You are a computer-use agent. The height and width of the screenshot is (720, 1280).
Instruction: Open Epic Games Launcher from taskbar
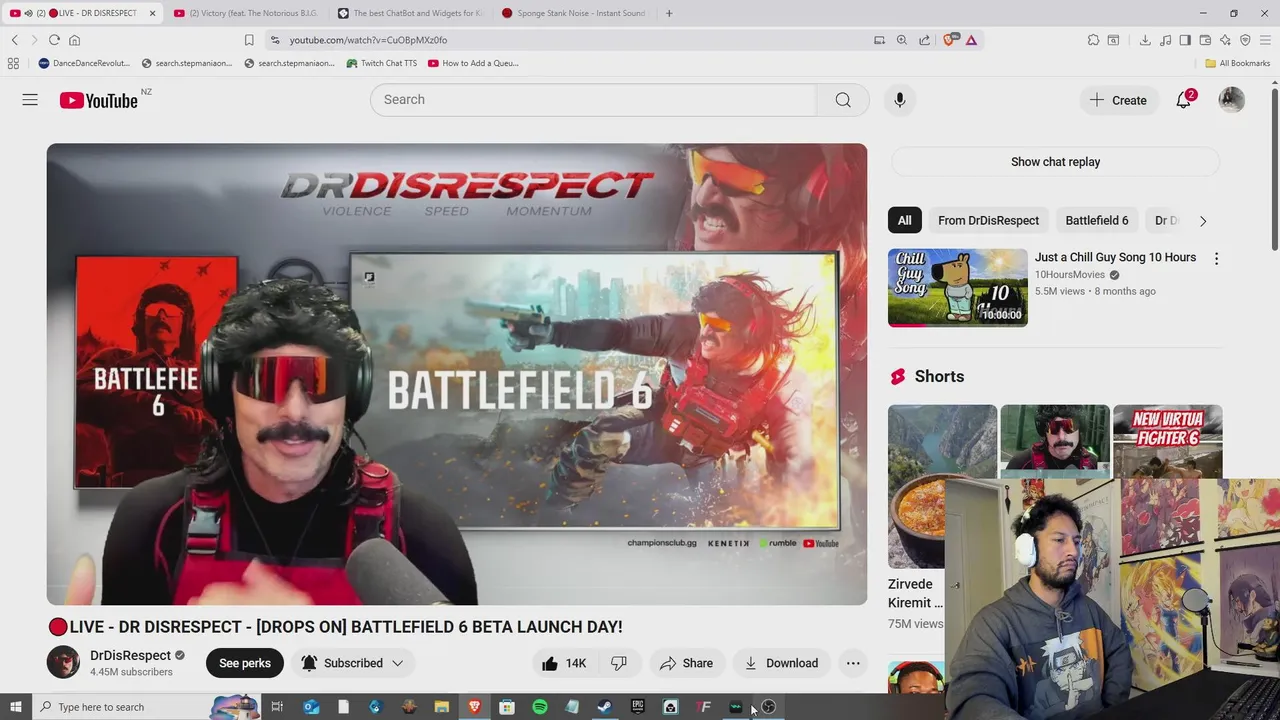pyautogui.click(x=638, y=707)
